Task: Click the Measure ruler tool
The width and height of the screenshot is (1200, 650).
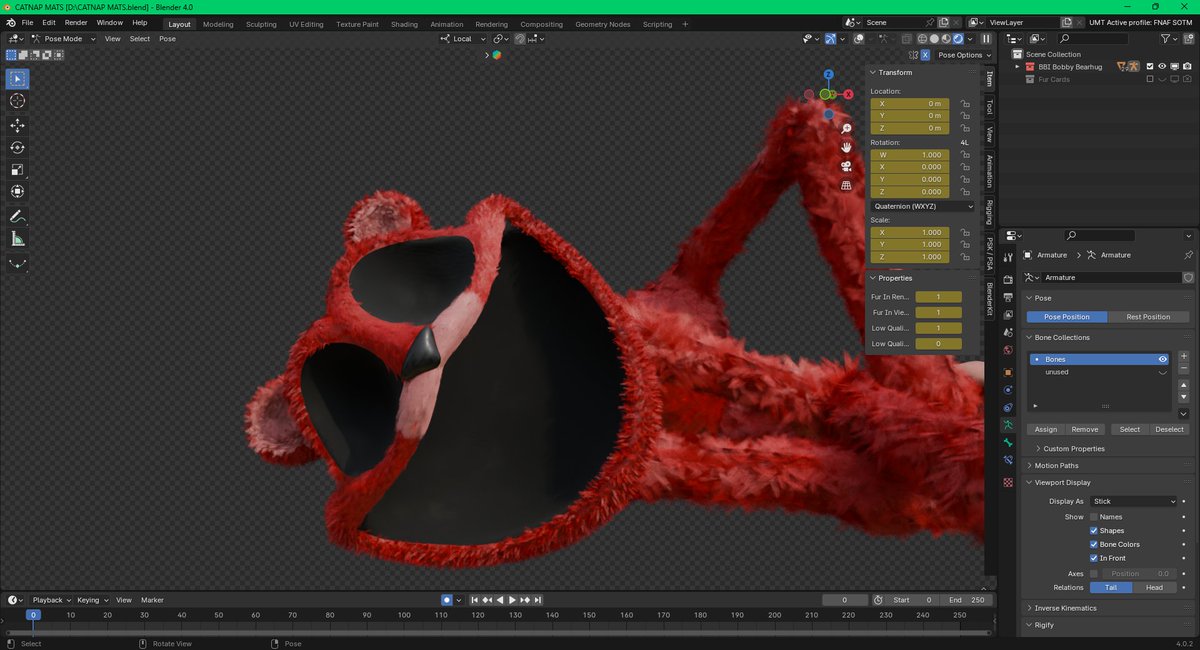Action: (x=18, y=239)
